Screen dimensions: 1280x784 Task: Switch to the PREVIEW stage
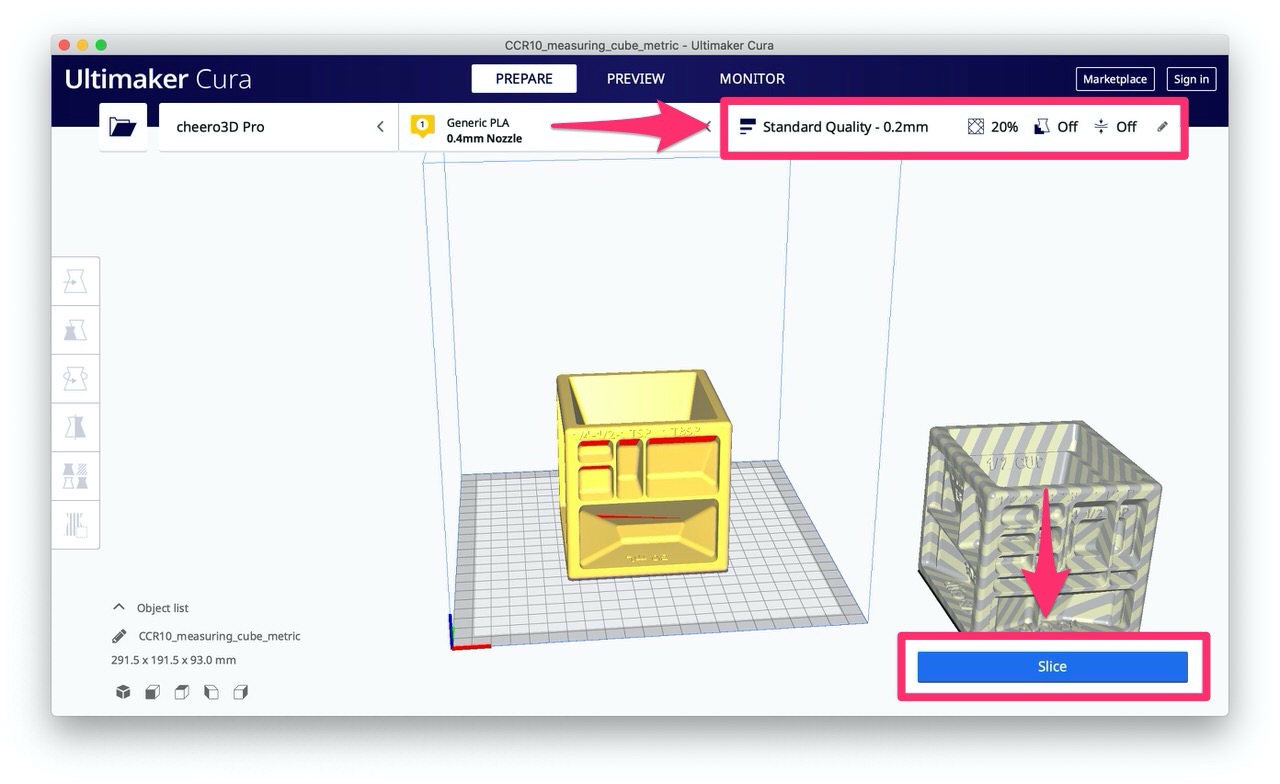[x=636, y=79]
